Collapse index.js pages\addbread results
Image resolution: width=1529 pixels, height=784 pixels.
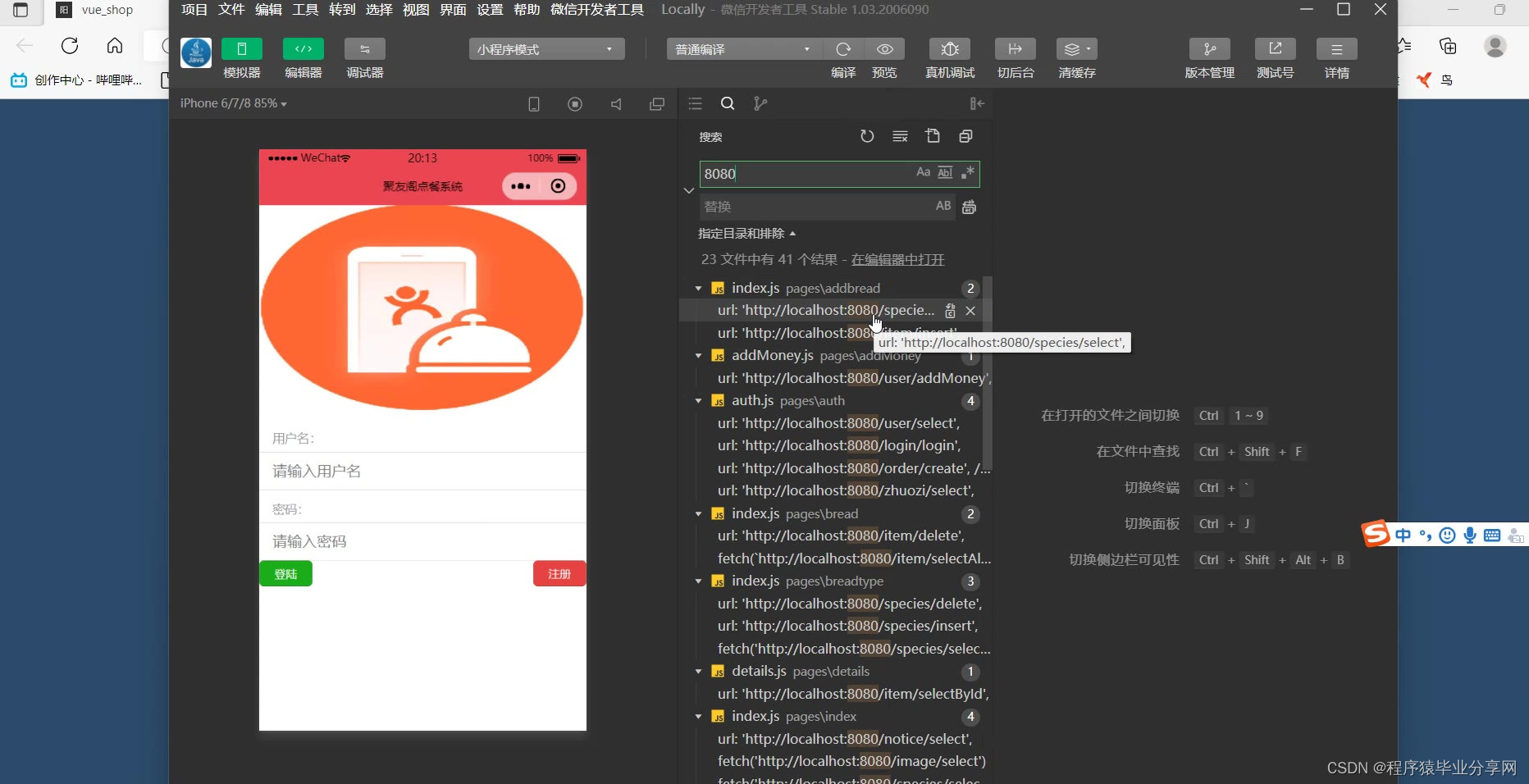(698, 289)
